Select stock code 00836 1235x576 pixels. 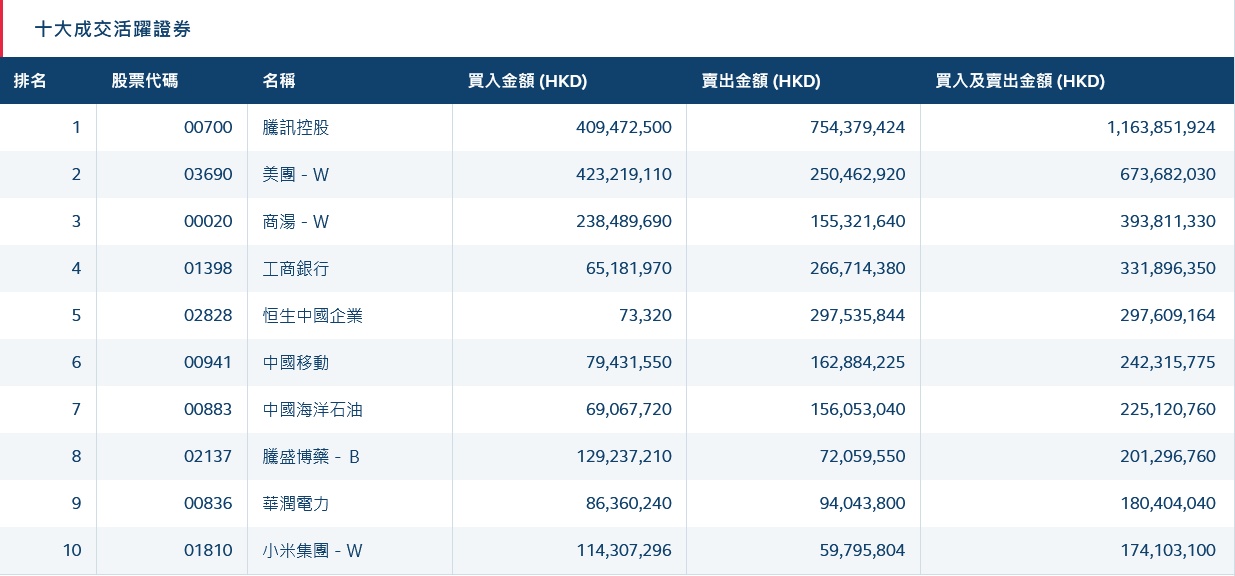pos(208,503)
